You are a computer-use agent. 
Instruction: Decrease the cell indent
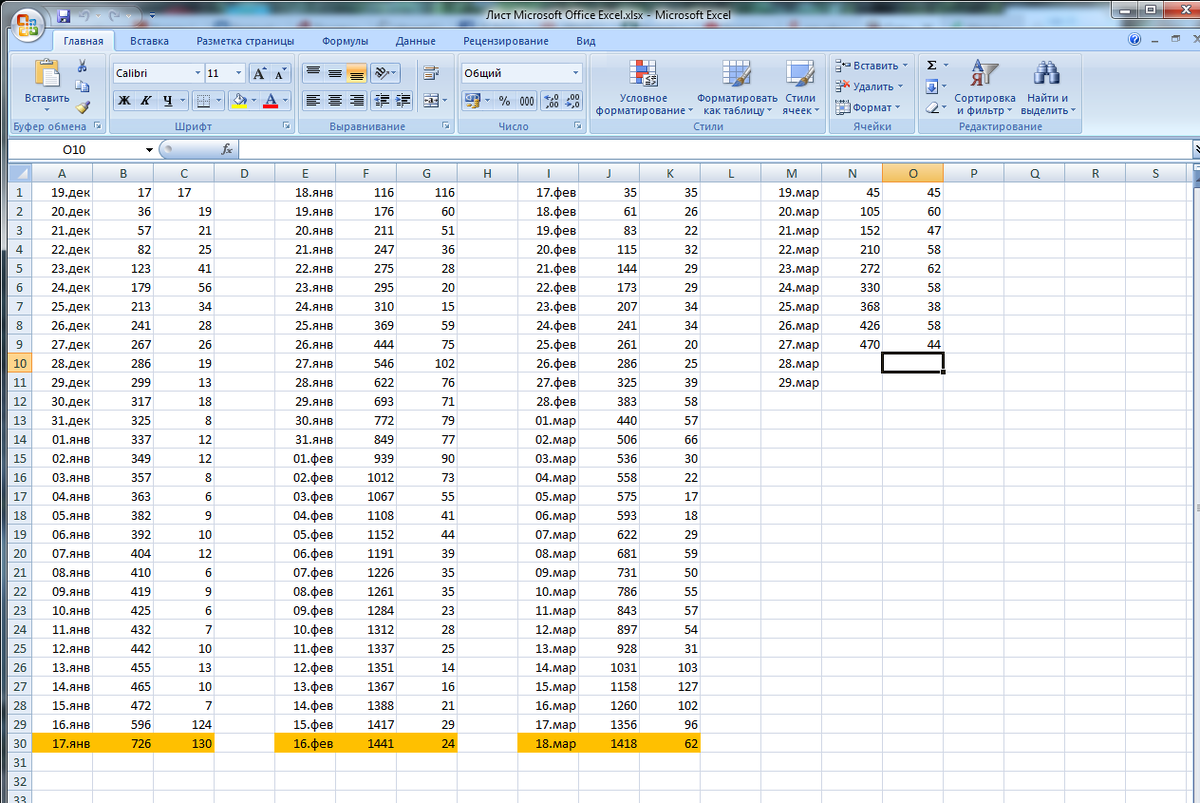tap(381, 100)
